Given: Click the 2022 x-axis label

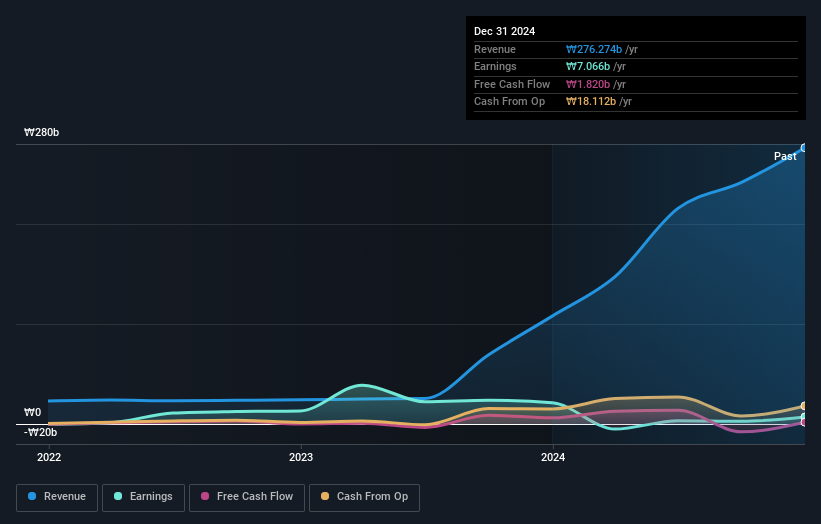Looking at the screenshot, I should [x=49, y=457].
